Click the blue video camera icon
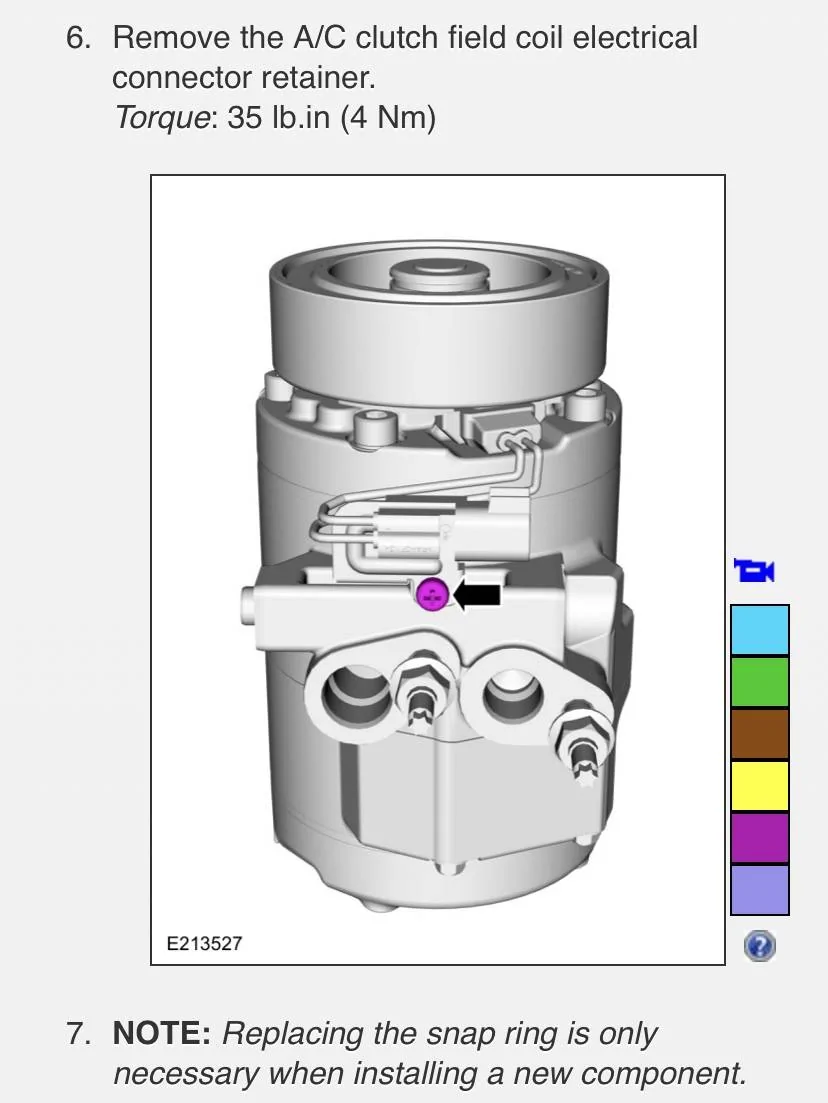 [753, 570]
